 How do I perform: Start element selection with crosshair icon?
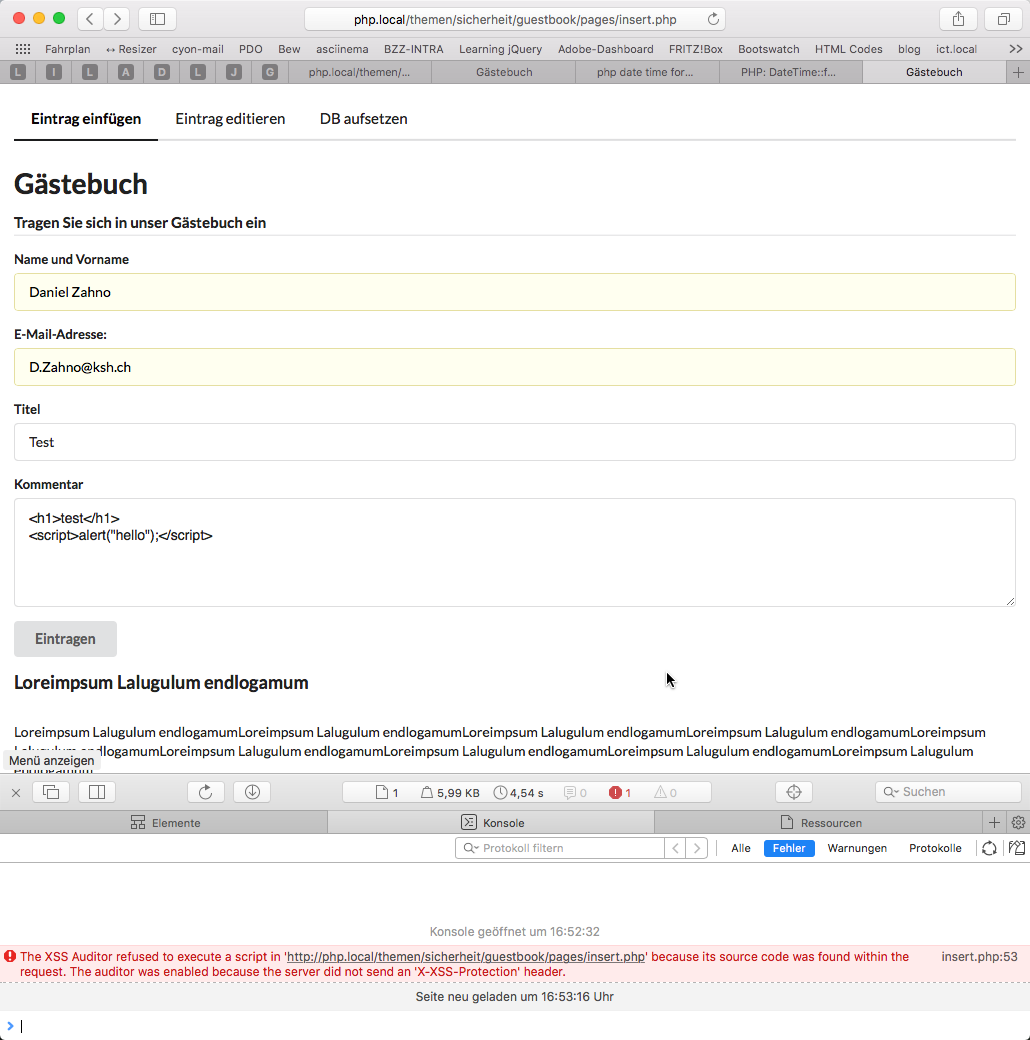pos(794,792)
